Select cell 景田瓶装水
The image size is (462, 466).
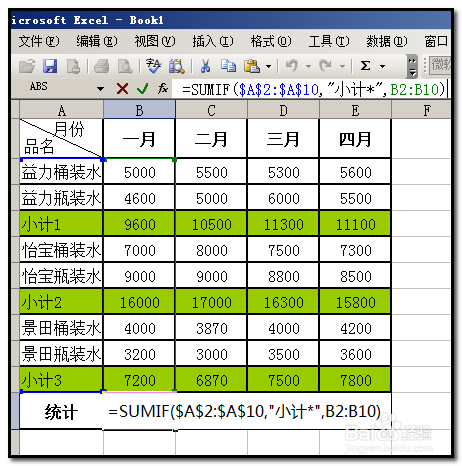(61, 354)
